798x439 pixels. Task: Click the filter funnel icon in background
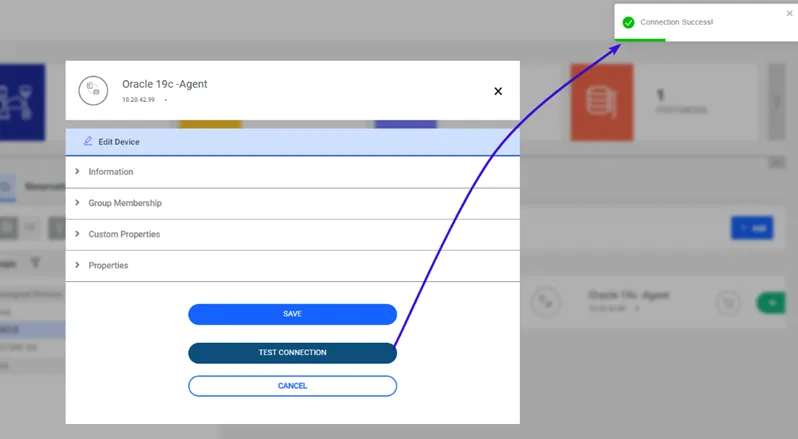pyautogui.click(x=35, y=263)
